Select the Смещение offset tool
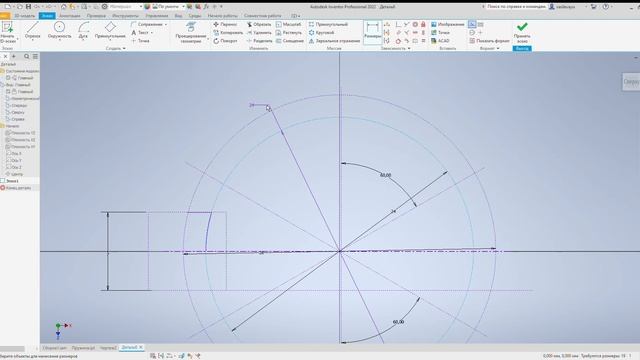Screen dimensions: 640x360 click(x=290, y=41)
